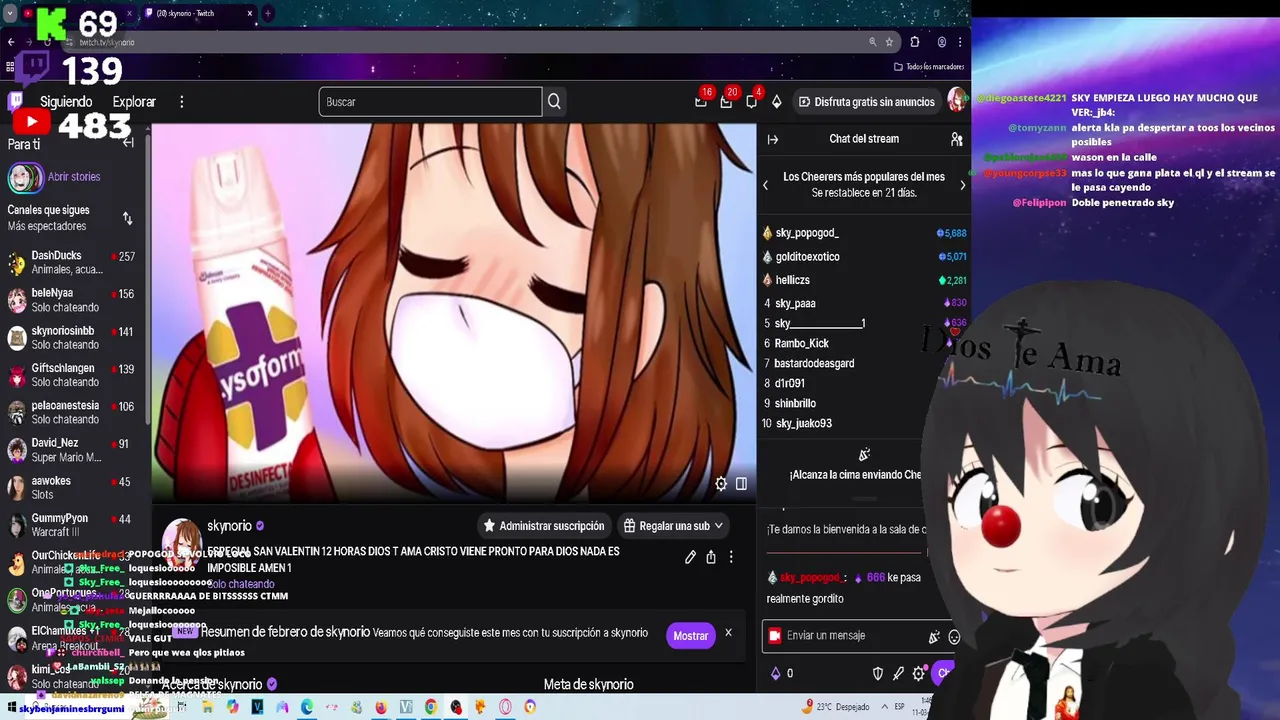Share the stream with the share icon
Image resolution: width=1280 pixels, height=720 pixels.
711,557
